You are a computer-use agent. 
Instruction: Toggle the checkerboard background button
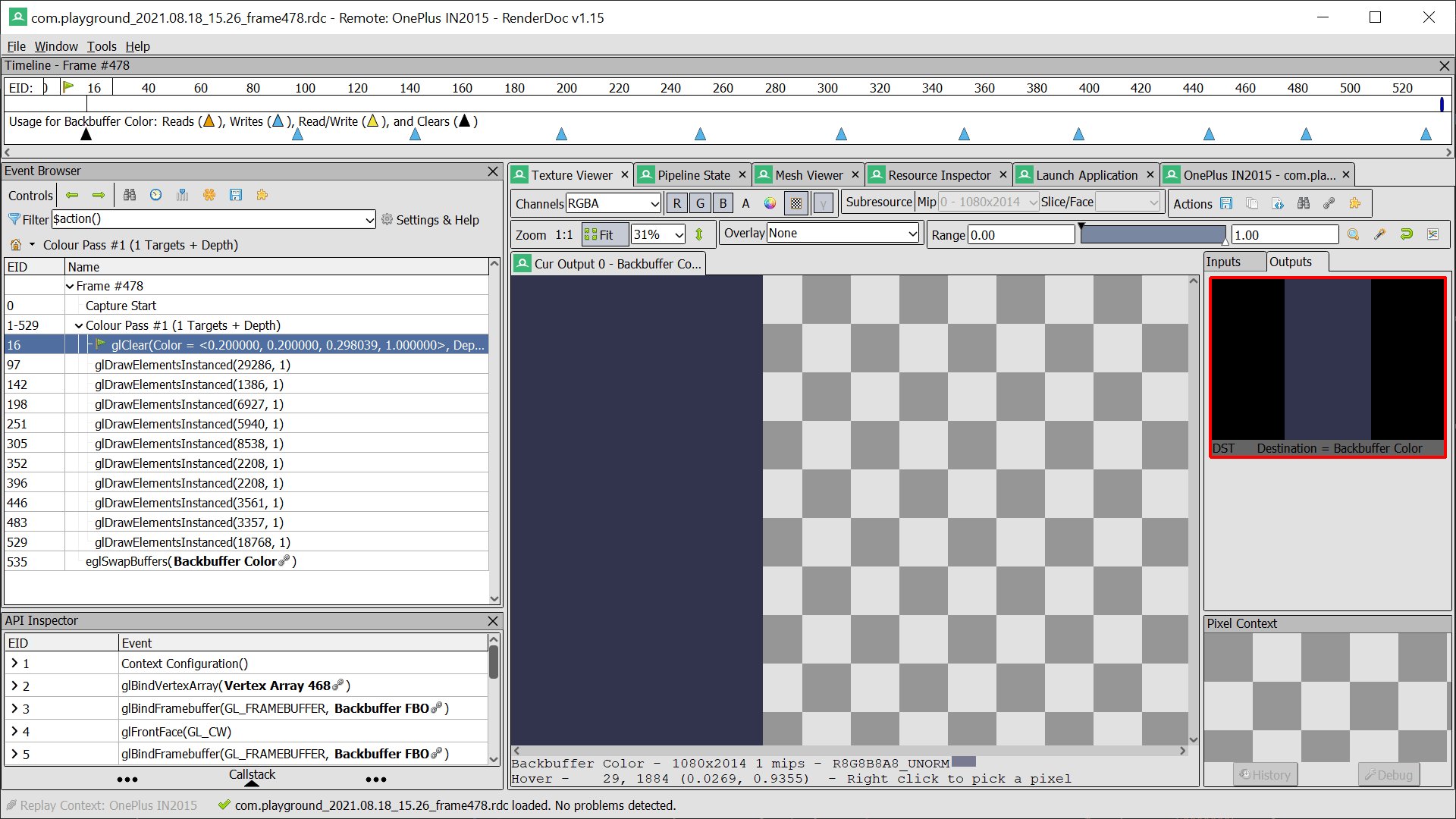[x=795, y=203]
